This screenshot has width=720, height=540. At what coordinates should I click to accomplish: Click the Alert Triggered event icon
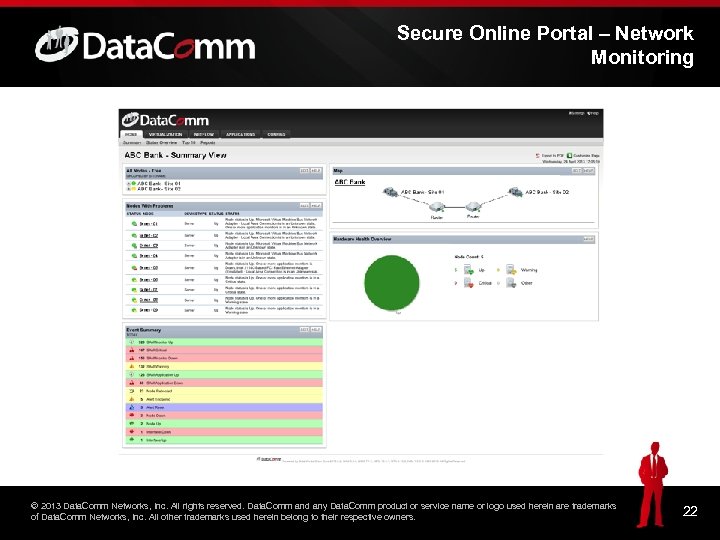click(132, 399)
